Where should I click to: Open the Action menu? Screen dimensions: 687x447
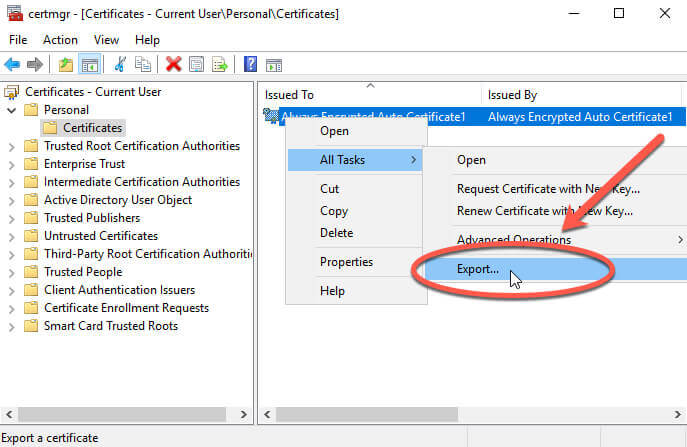(x=60, y=40)
